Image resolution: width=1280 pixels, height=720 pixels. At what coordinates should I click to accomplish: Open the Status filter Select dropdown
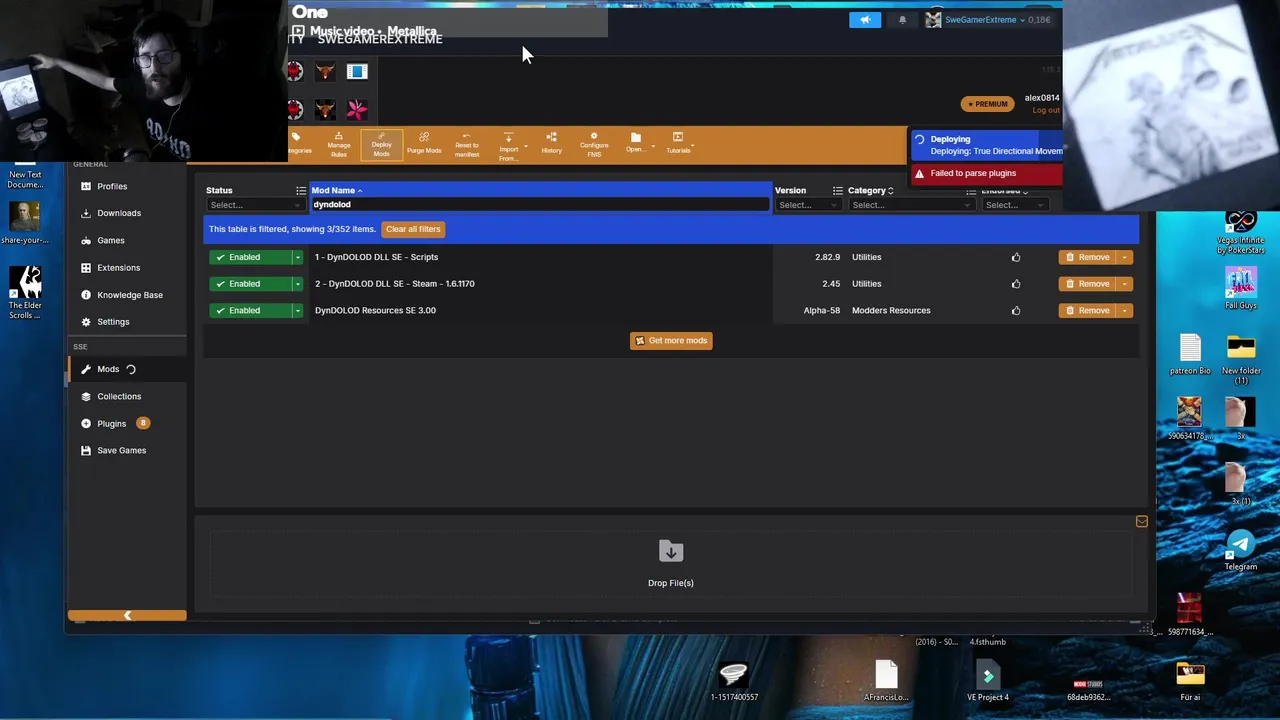coord(254,205)
